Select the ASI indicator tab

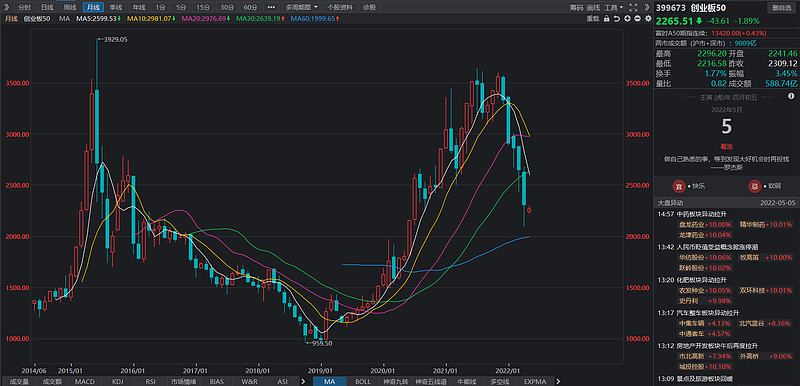(282, 381)
